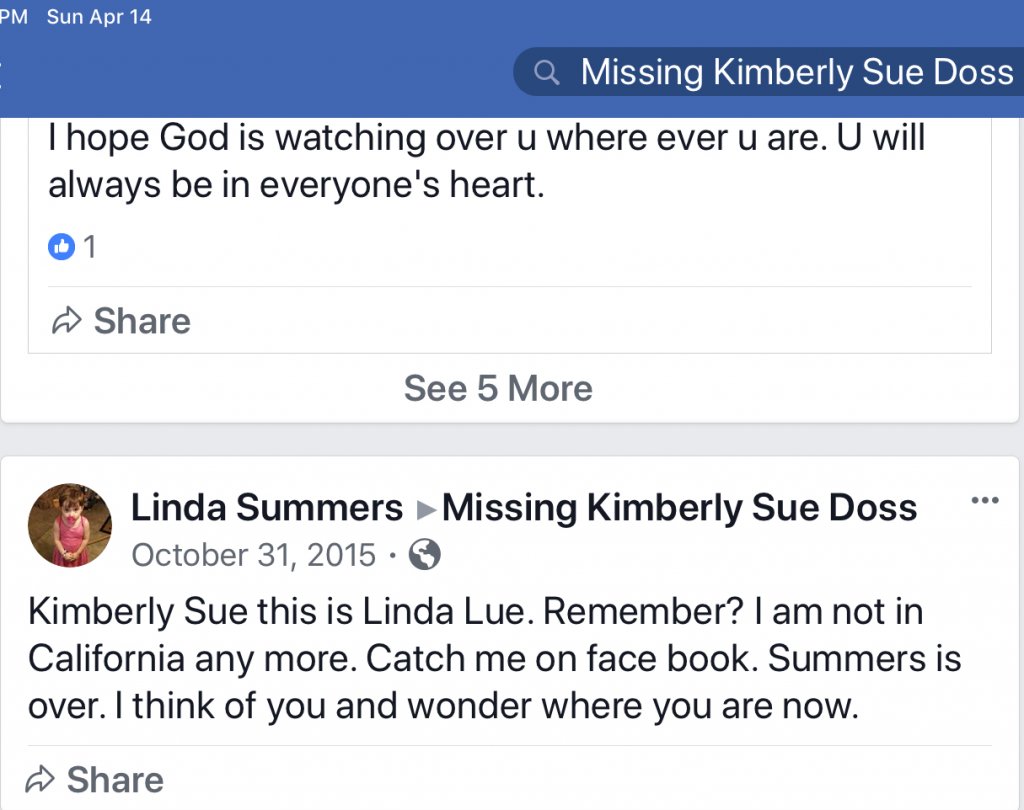
Task: Click share arrow icon on Linda Summers' post
Action: pyautogui.click(x=40, y=780)
